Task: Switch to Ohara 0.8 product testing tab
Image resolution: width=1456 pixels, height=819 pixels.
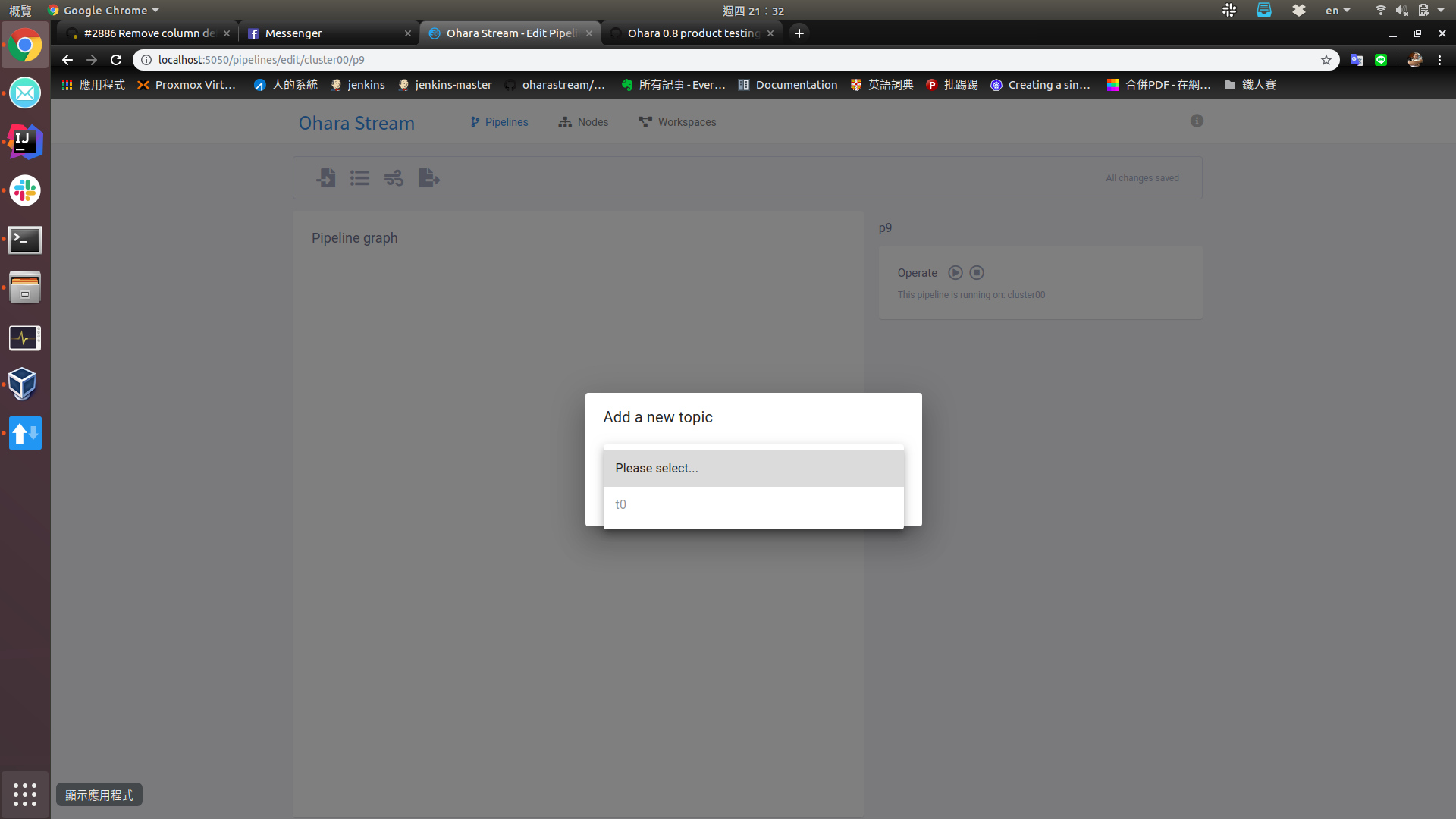Action: (x=693, y=33)
